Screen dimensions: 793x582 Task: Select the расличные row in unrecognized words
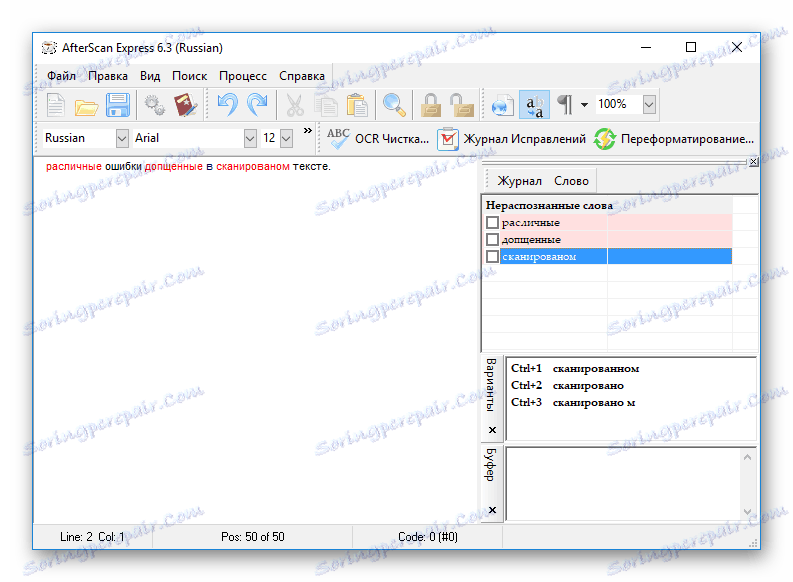point(608,222)
